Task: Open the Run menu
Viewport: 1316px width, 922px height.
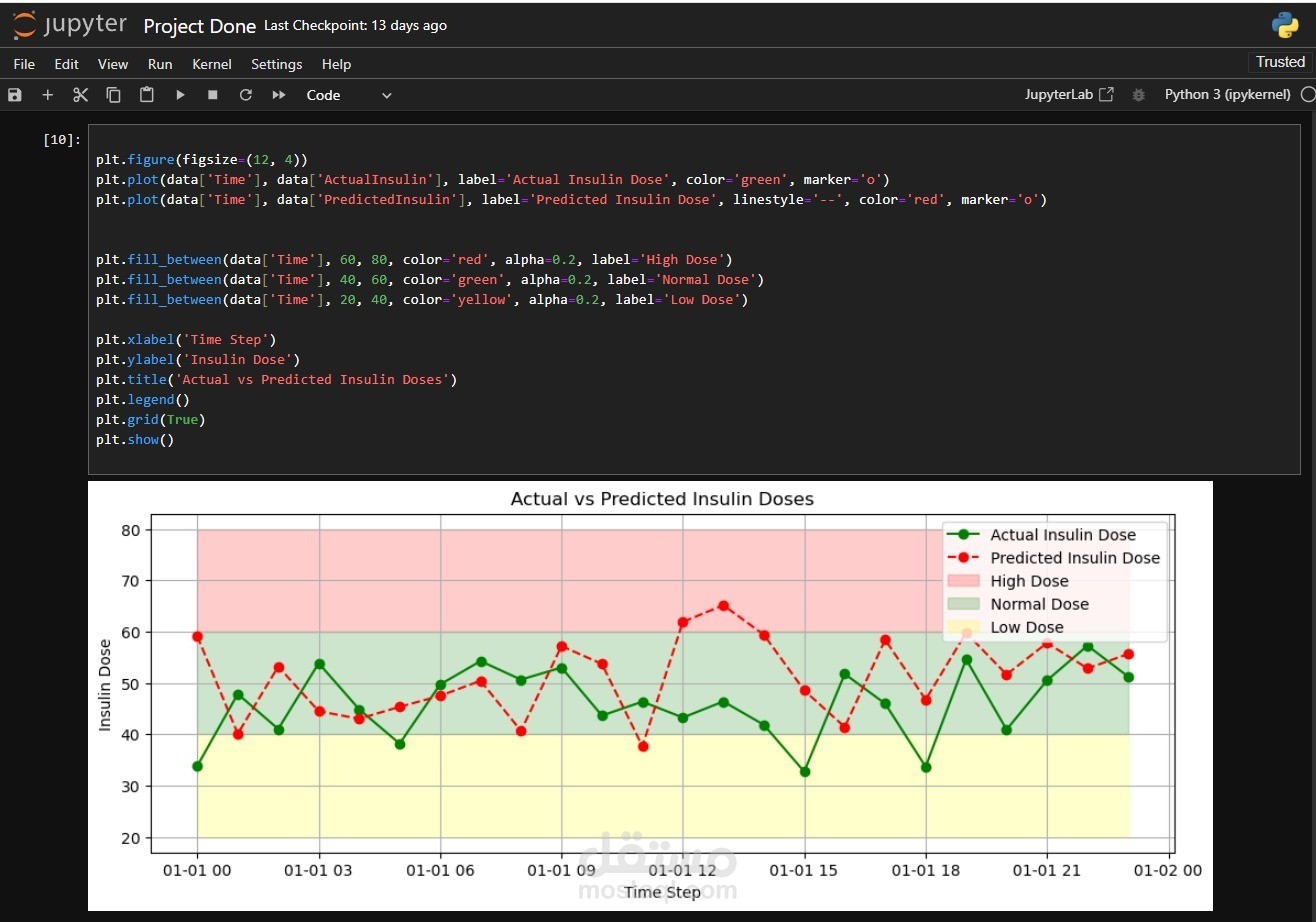Action: (160, 64)
